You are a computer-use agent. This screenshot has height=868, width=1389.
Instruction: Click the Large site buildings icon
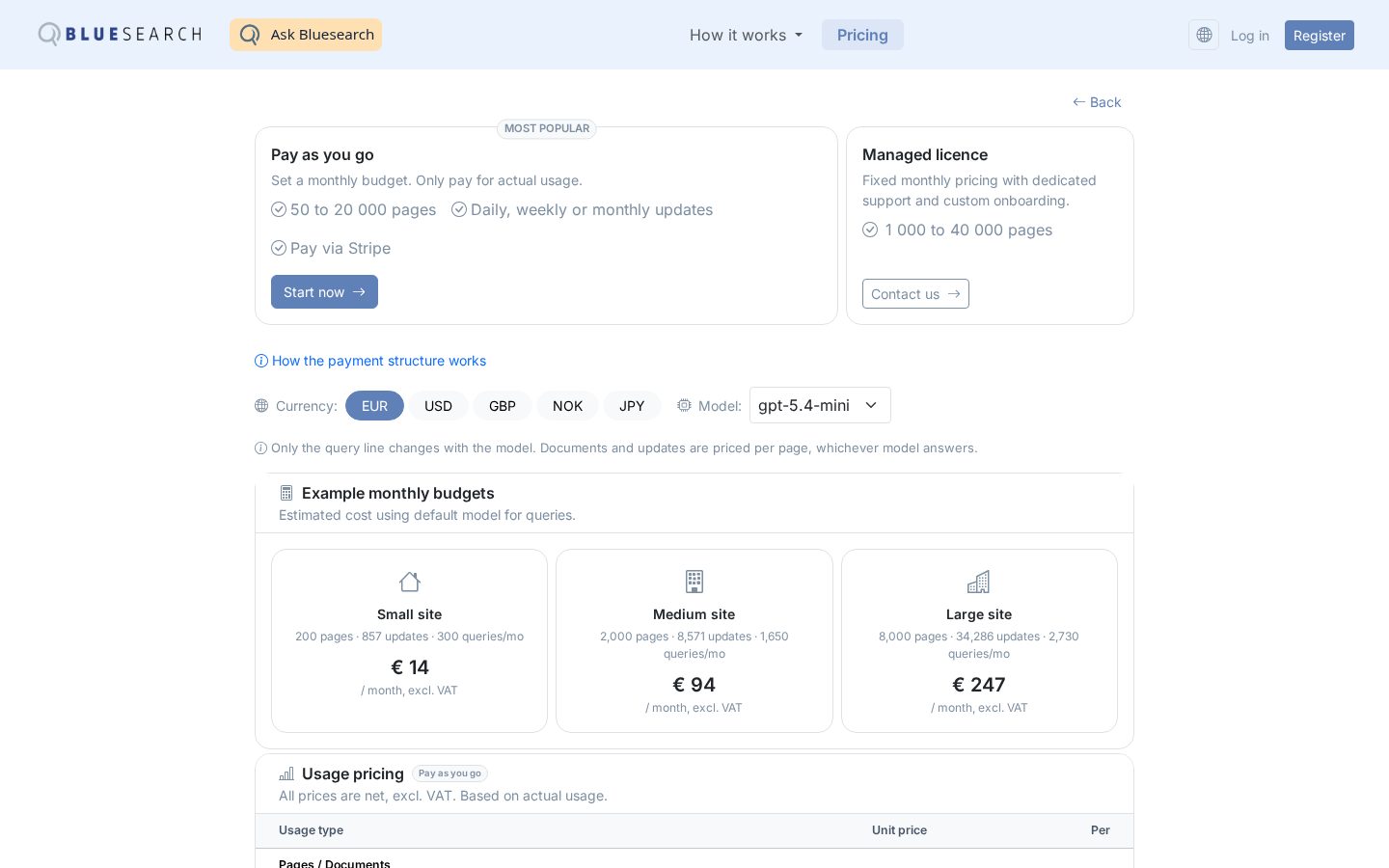[978, 582]
